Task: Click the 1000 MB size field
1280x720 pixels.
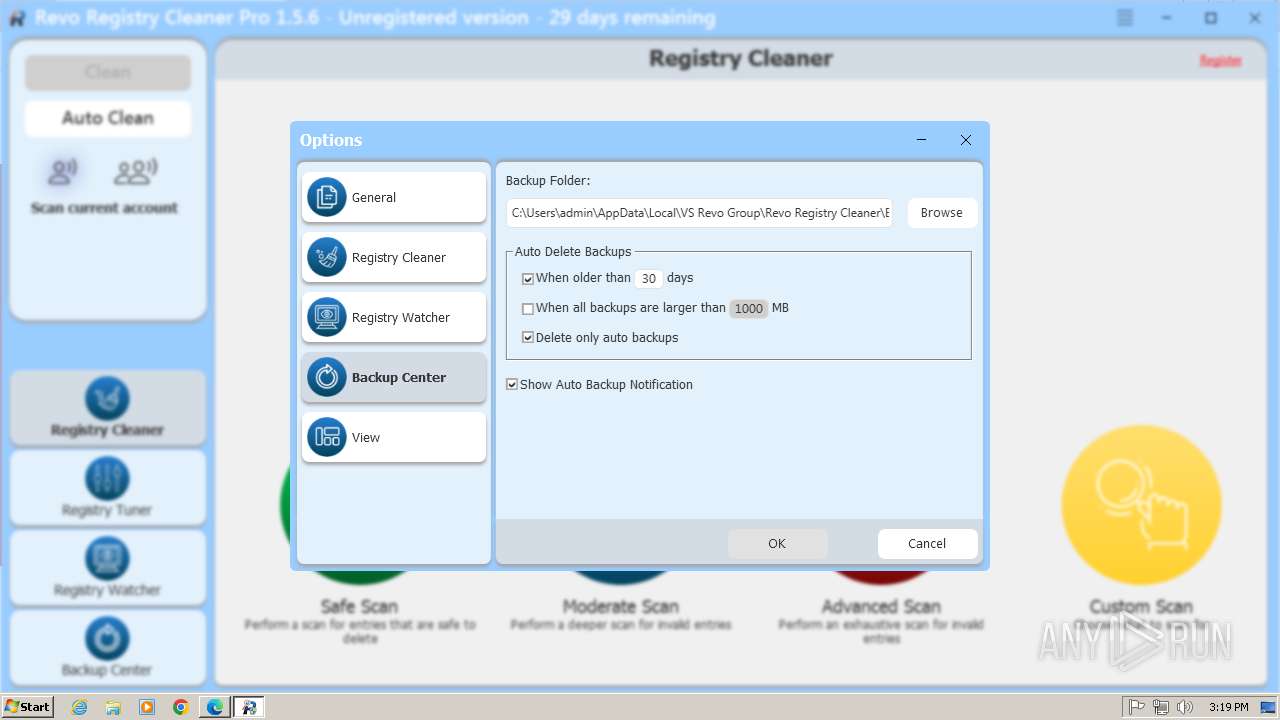Action: click(749, 309)
